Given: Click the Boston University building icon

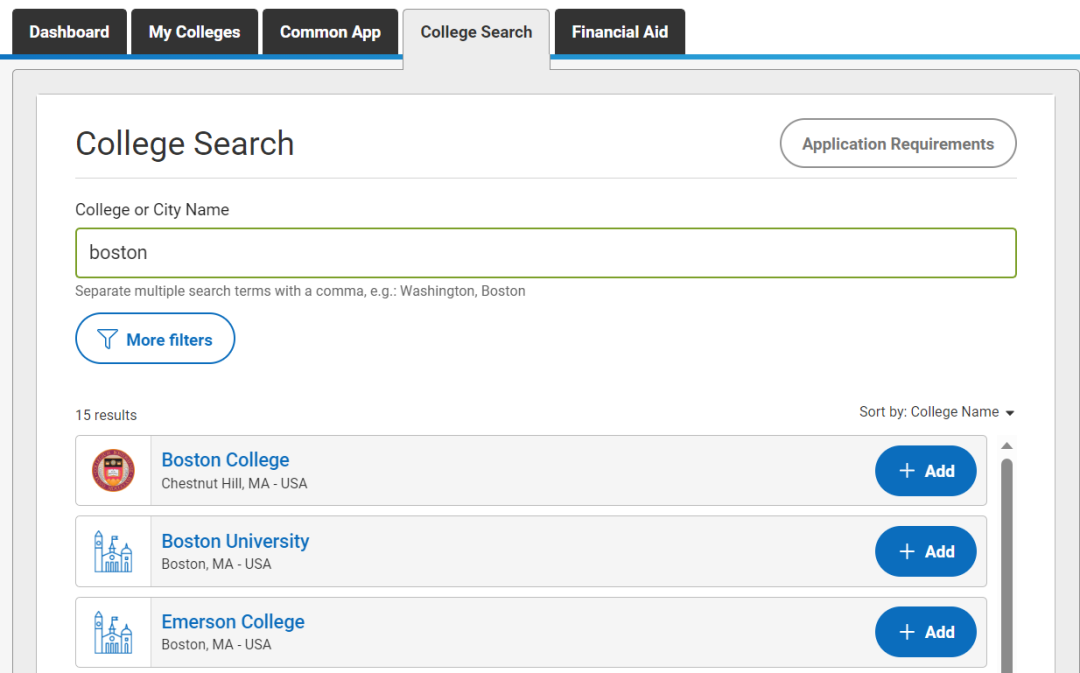Looking at the screenshot, I should (113, 552).
